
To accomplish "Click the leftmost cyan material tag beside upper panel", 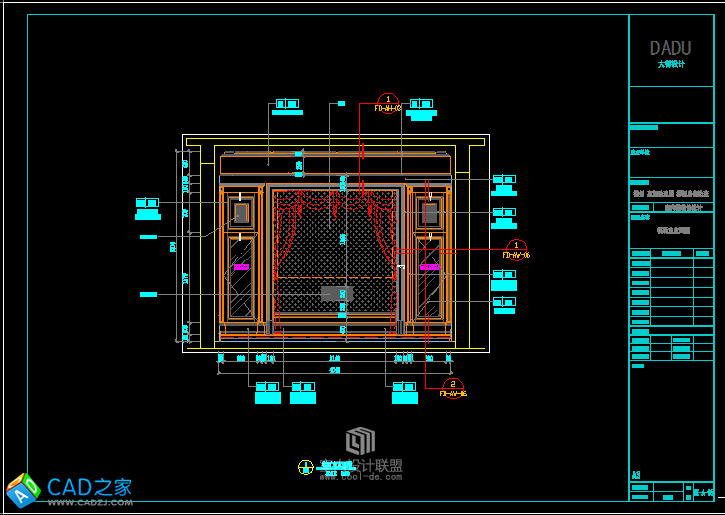I will (x=147, y=207).
